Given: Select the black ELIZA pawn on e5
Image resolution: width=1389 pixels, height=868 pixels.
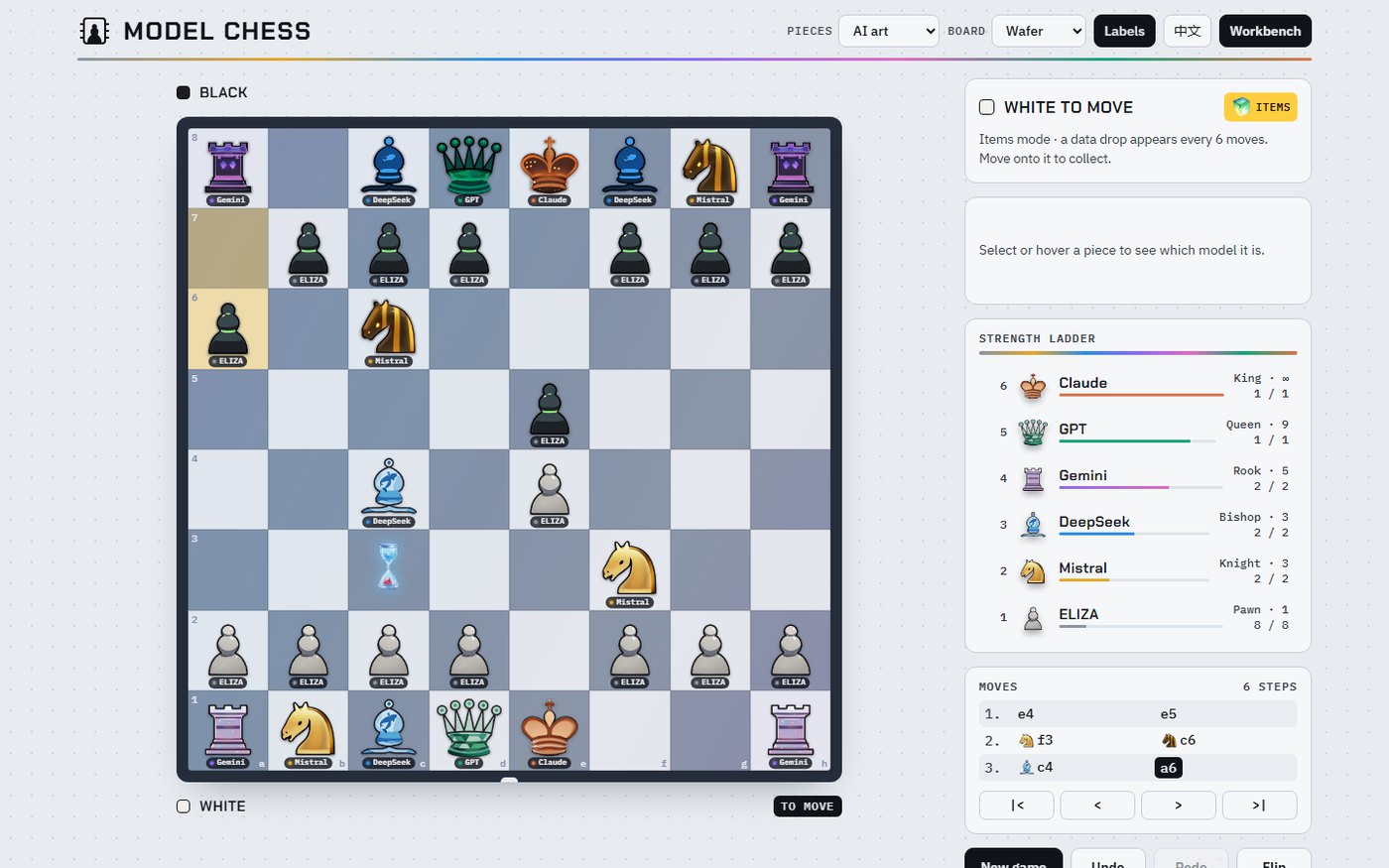Looking at the screenshot, I should pyautogui.click(x=550, y=409).
